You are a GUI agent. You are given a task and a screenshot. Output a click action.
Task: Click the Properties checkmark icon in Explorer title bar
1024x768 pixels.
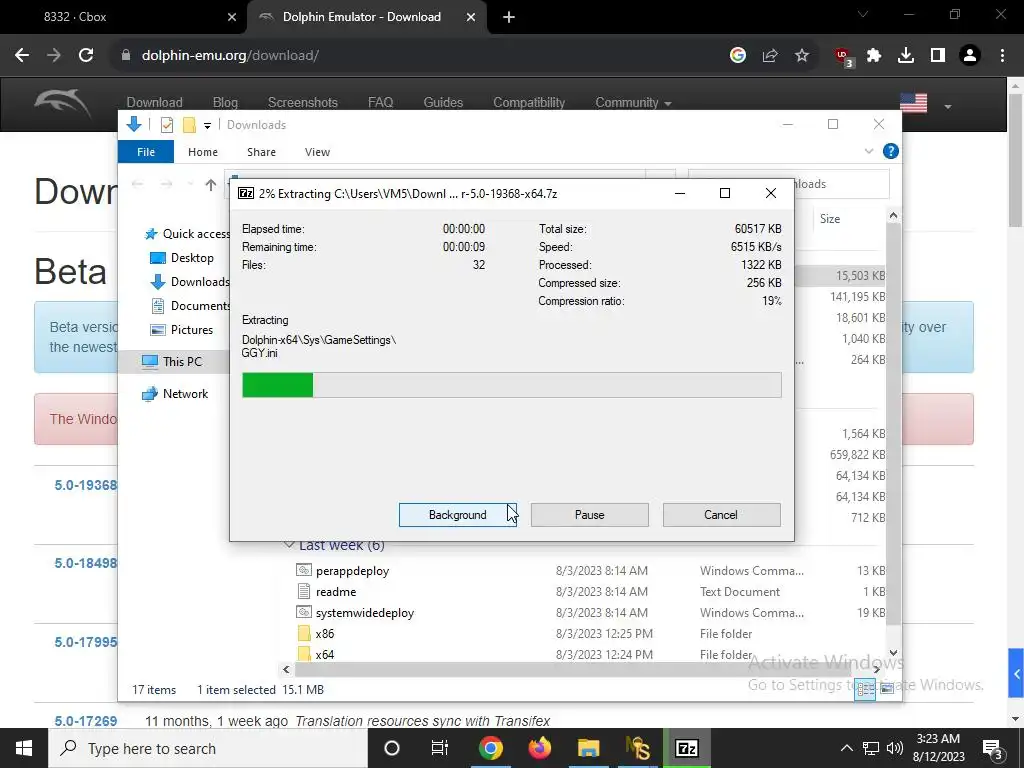tap(167, 125)
